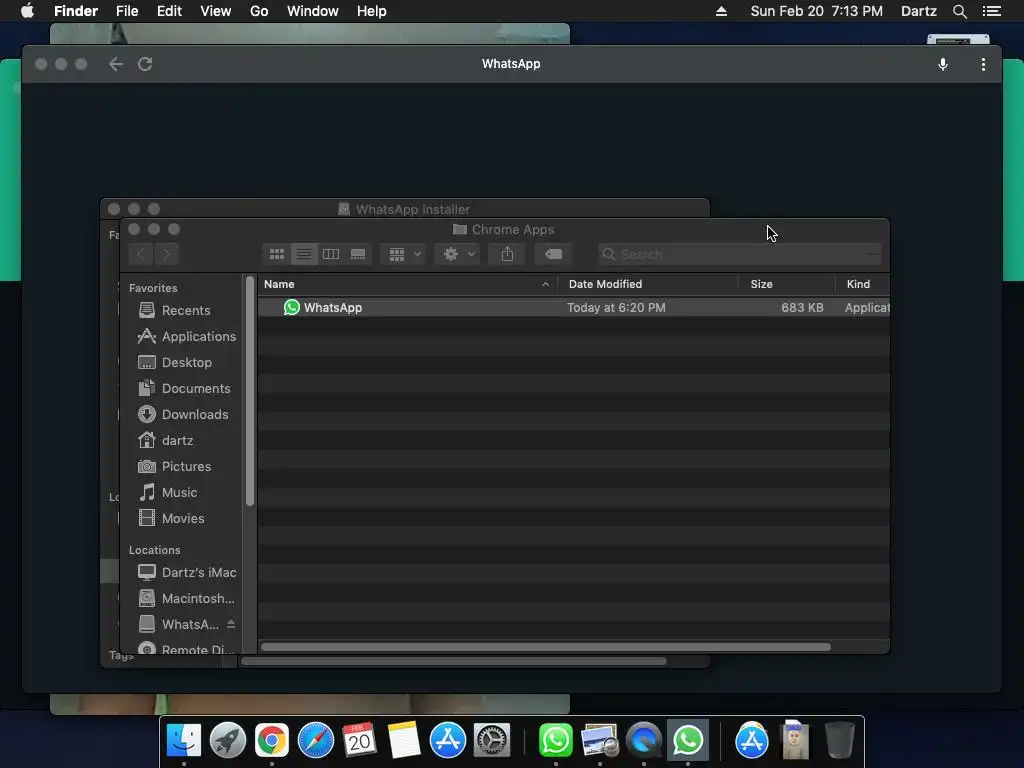Open the Window menu
Viewport: 1024px width, 768px height.
click(313, 11)
